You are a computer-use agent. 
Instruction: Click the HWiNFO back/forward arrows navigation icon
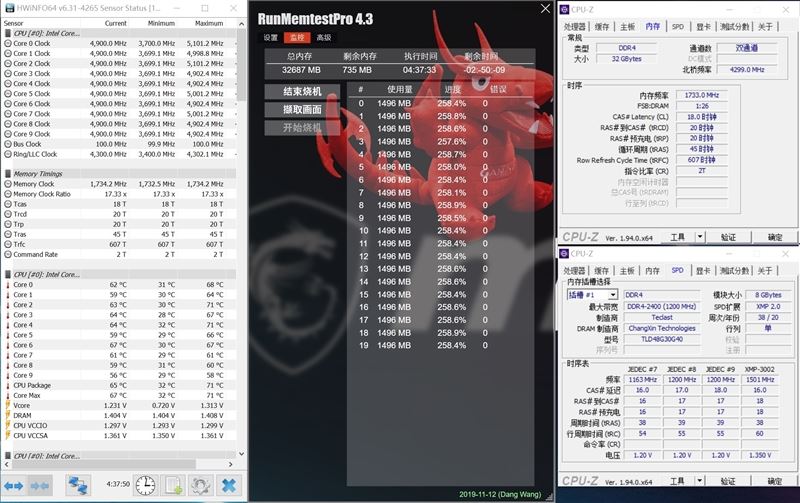click(14, 486)
